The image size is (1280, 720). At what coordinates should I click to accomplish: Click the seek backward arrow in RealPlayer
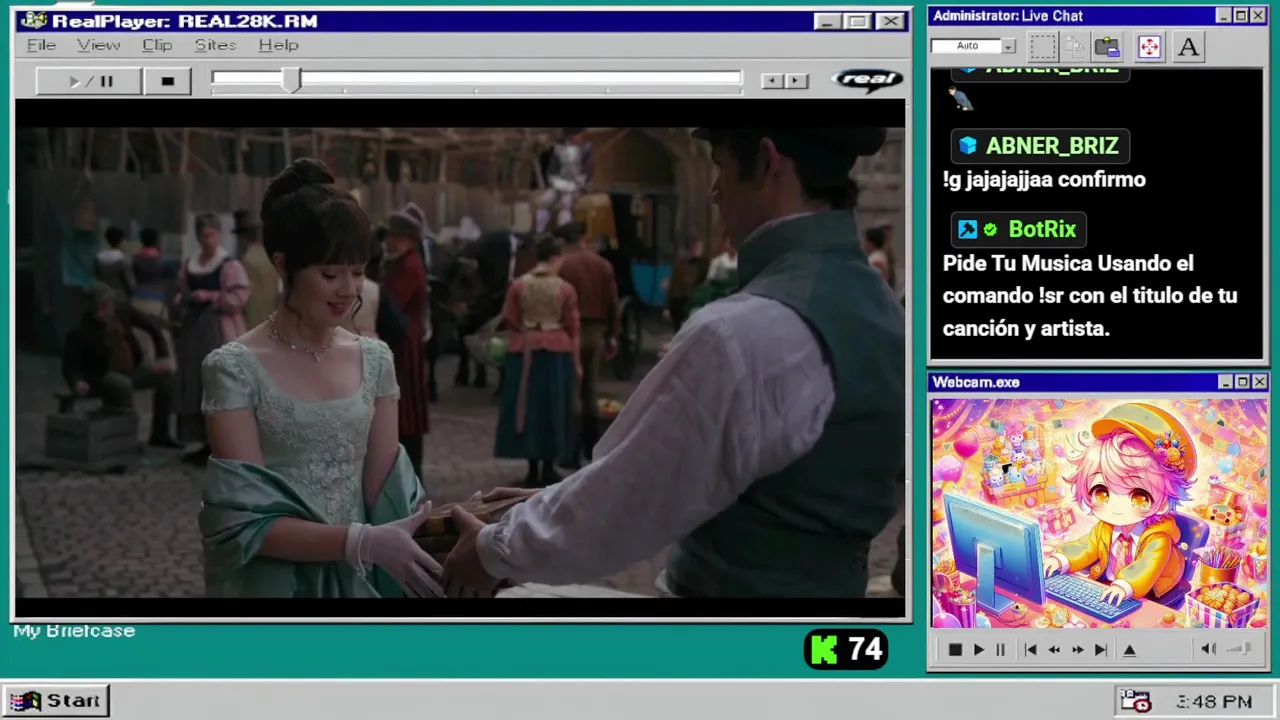pyautogui.click(x=771, y=81)
